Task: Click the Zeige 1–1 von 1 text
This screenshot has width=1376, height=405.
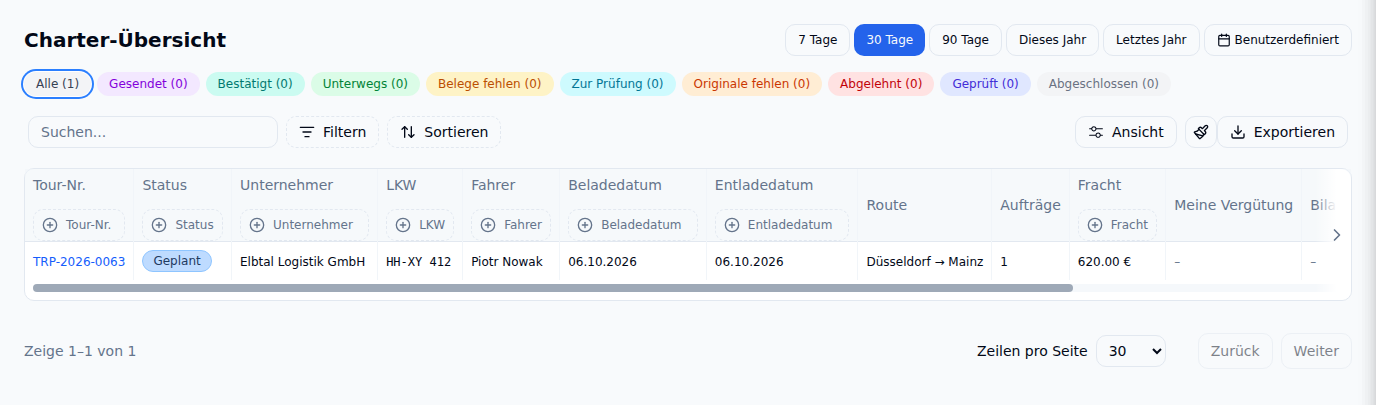Action: point(80,351)
